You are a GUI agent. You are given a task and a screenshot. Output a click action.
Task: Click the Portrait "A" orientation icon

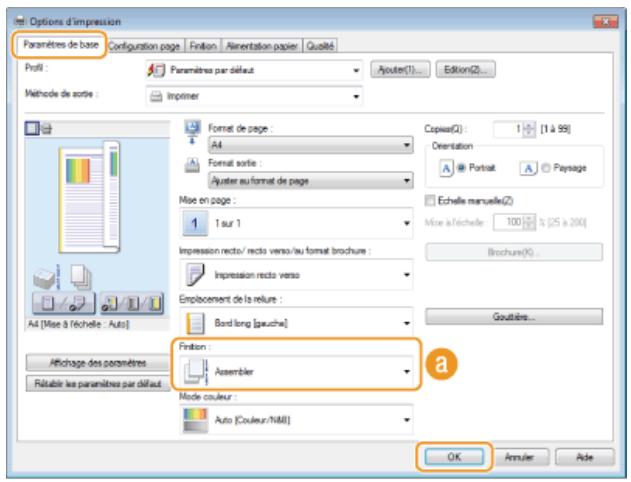tap(446, 168)
